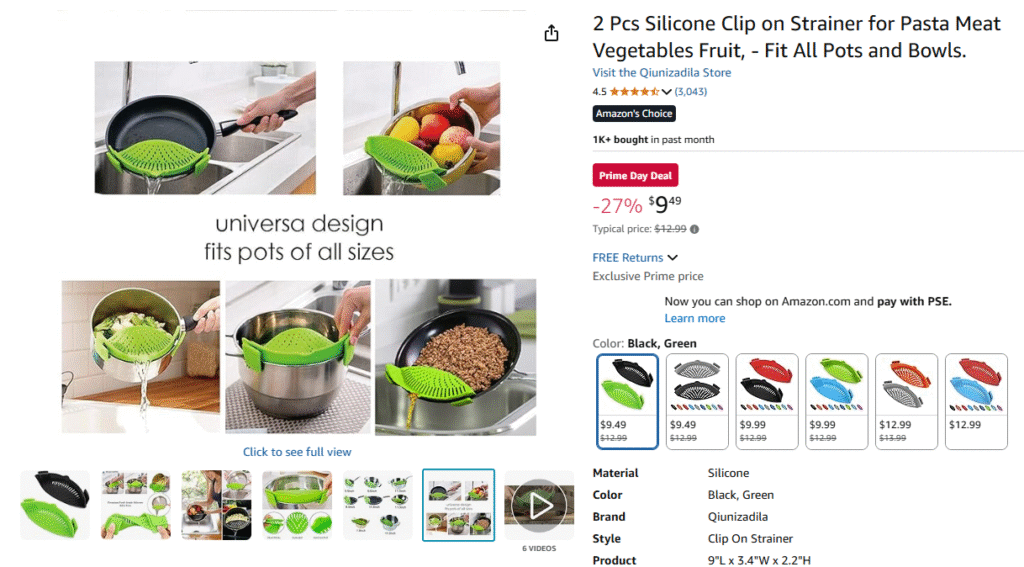This screenshot has height=567, width=1024.
Task: Select the Black, Green color swatch
Action: 627,401
